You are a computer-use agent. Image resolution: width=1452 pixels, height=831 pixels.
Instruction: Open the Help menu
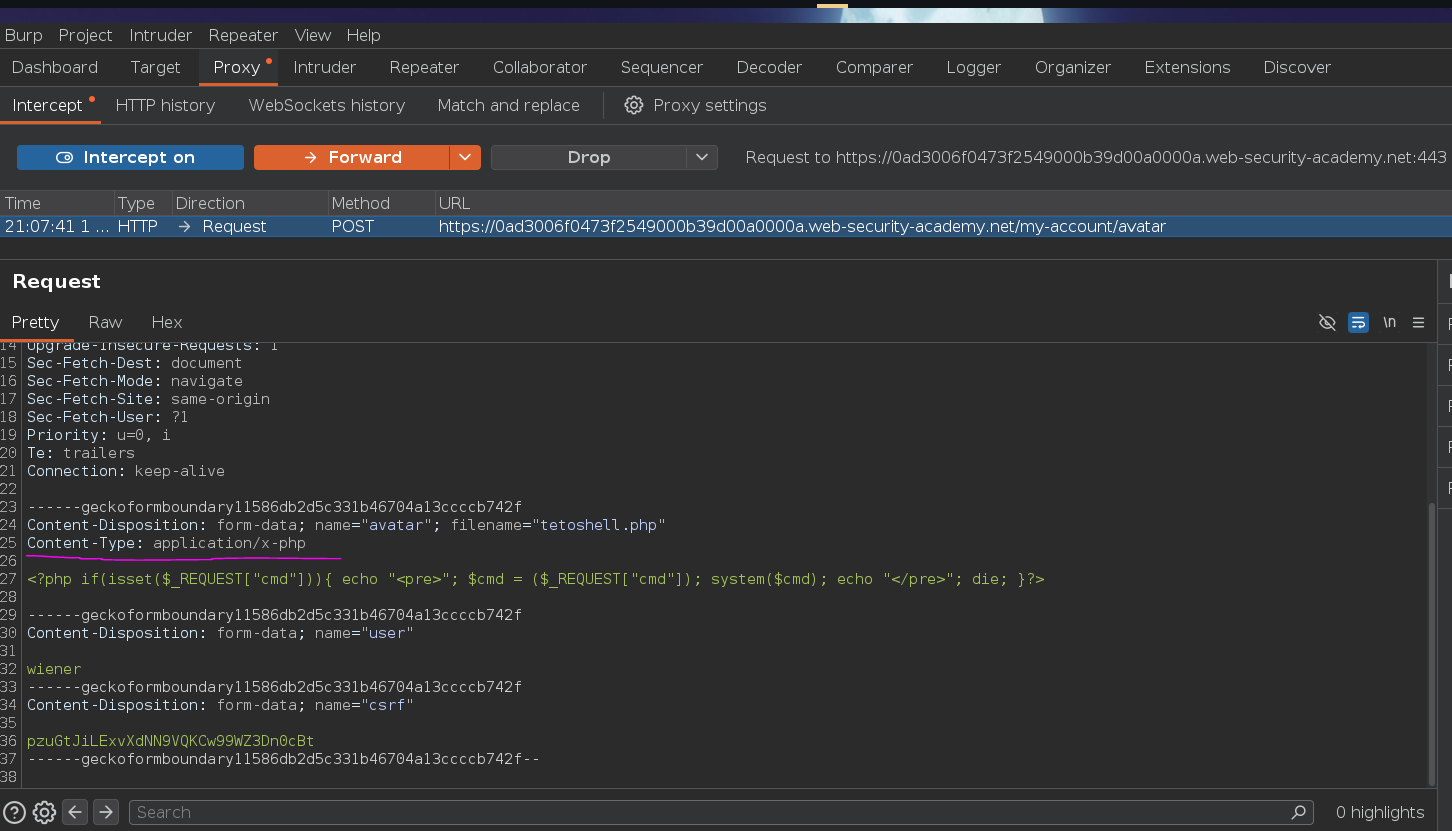(363, 35)
